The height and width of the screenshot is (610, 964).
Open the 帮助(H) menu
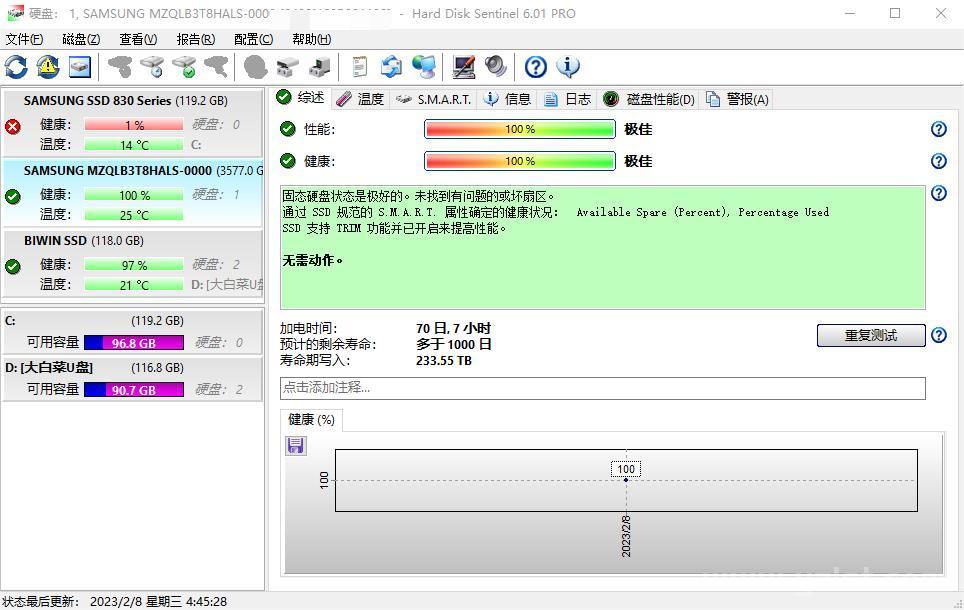pyautogui.click(x=312, y=39)
